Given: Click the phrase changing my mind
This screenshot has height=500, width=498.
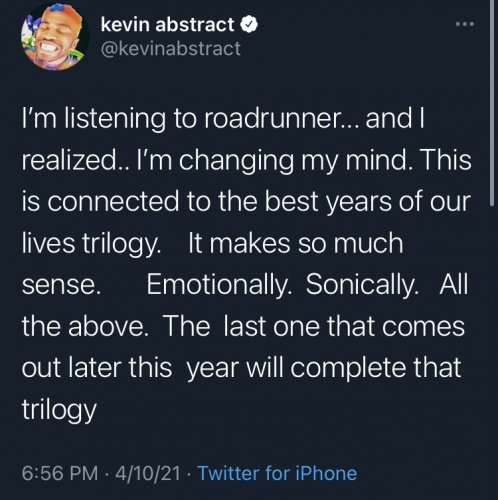Looking at the screenshot, I should pyautogui.click(x=293, y=161).
